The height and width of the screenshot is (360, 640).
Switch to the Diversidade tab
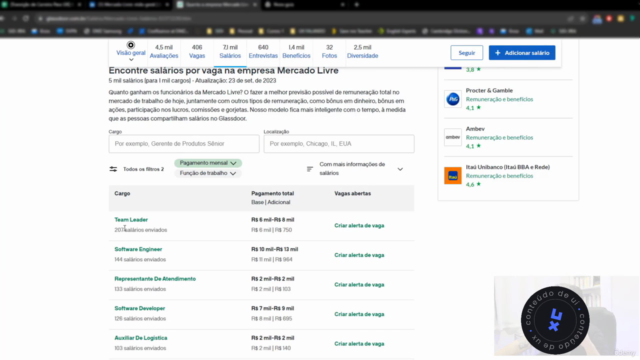362,51
